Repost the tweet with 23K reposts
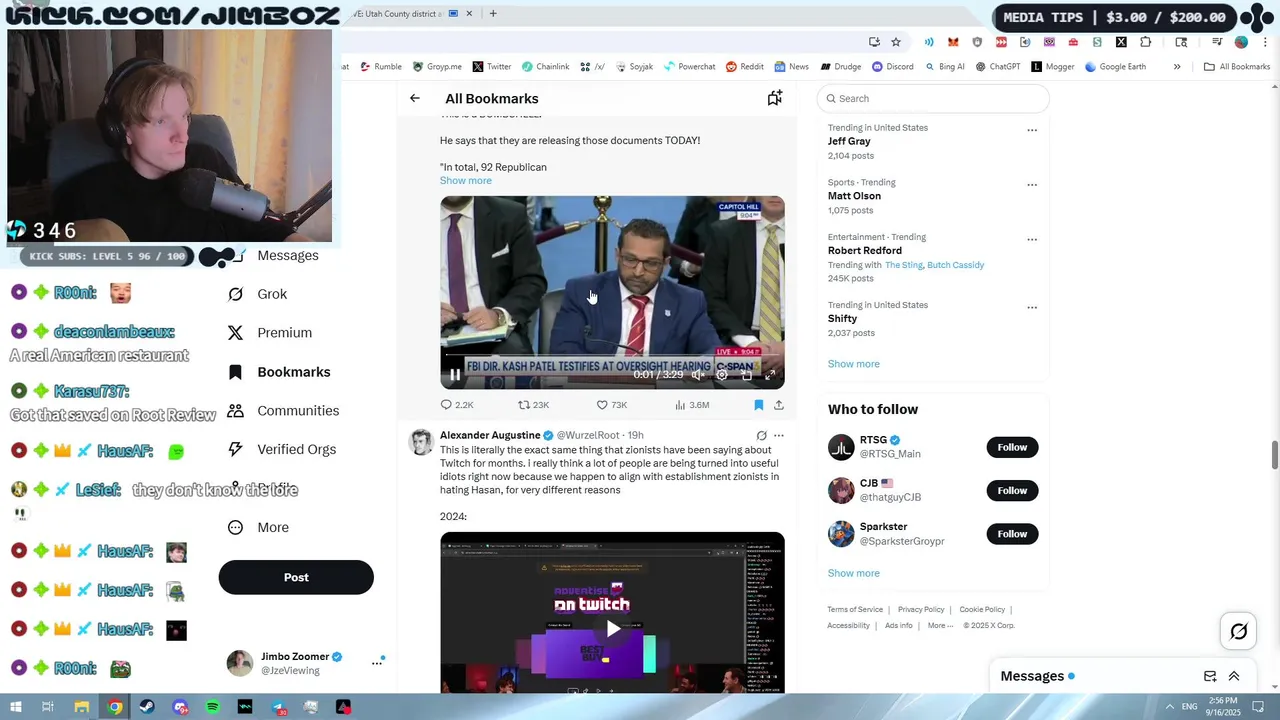The width and height of the screenshot is (1280, 720). tap(533, 405)
